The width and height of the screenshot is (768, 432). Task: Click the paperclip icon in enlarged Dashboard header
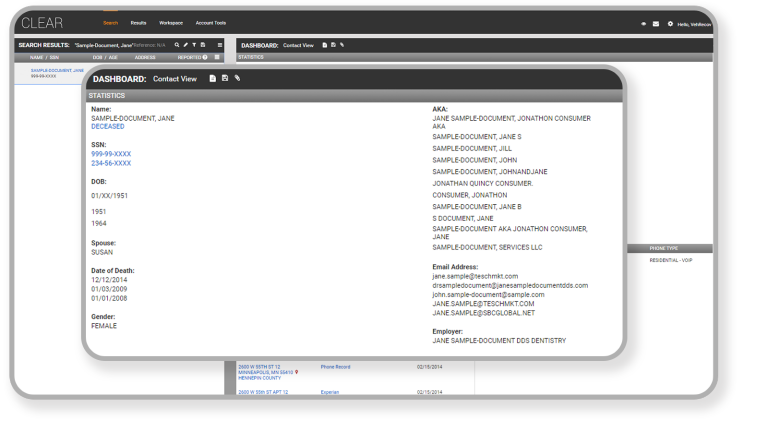click(238, 79)
